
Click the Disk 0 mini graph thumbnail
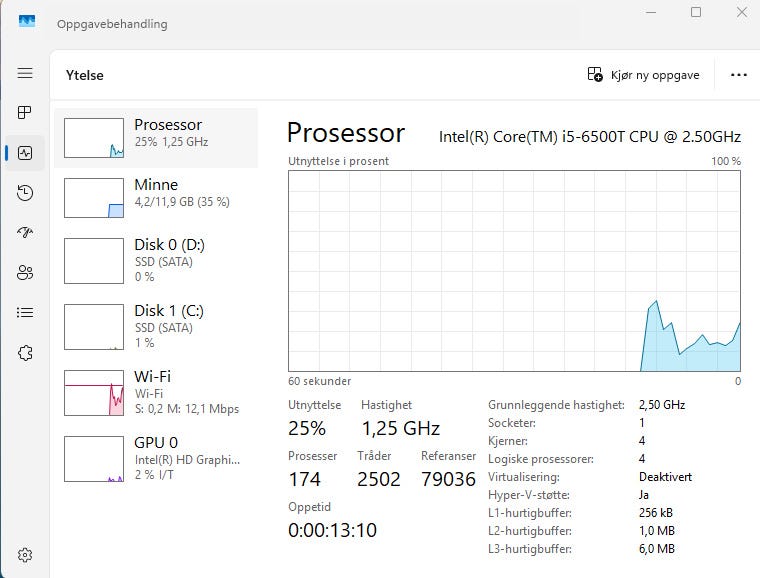coord(94,261)
